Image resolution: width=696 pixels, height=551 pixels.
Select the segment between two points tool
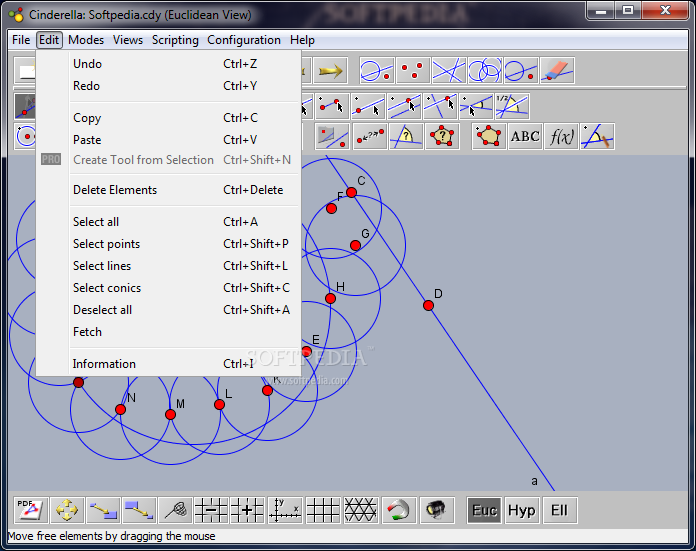332,106
